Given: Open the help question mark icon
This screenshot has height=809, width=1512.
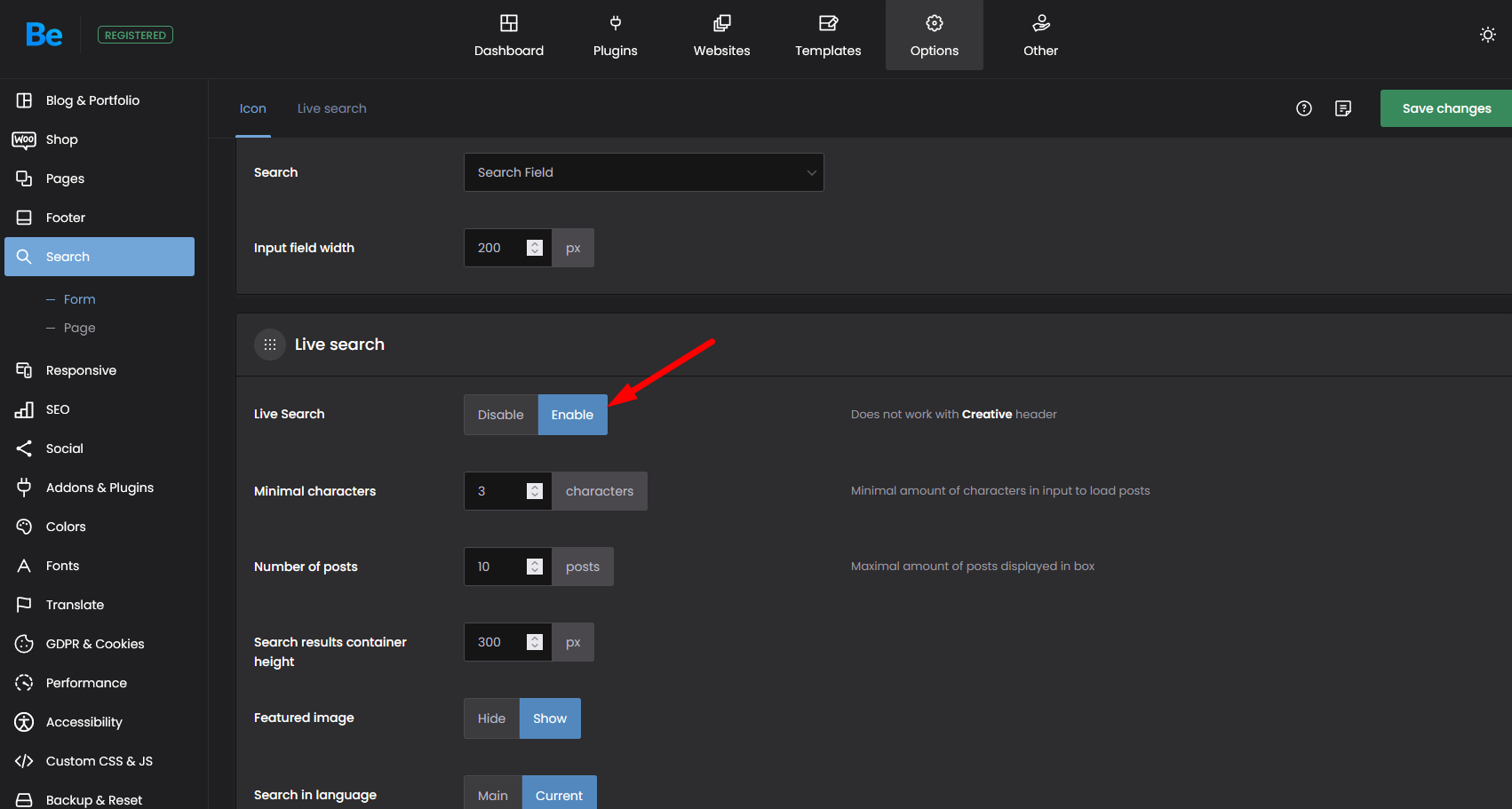Looking at the screenshot, I should tap(1304, 108).
